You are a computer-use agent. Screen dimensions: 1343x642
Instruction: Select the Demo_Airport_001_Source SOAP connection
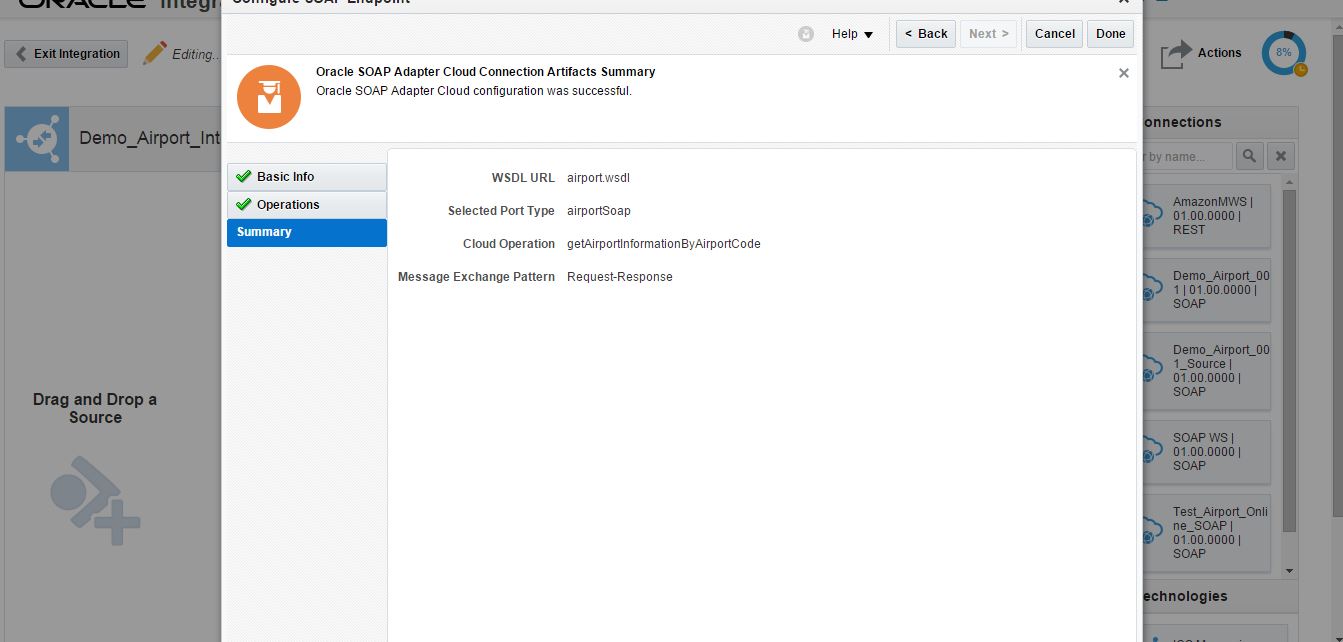(x=1206, y=371)
